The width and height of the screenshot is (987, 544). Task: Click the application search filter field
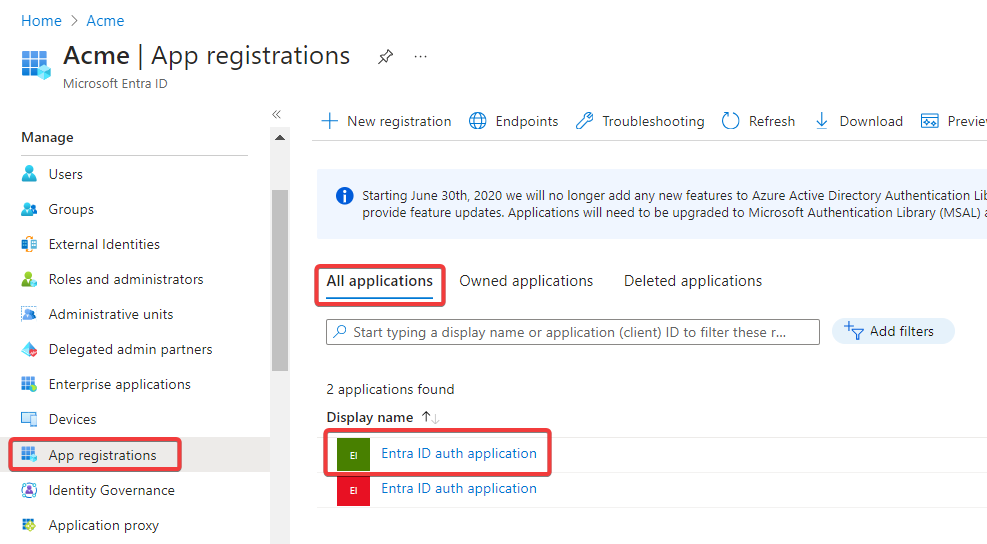tap(572, 332)
